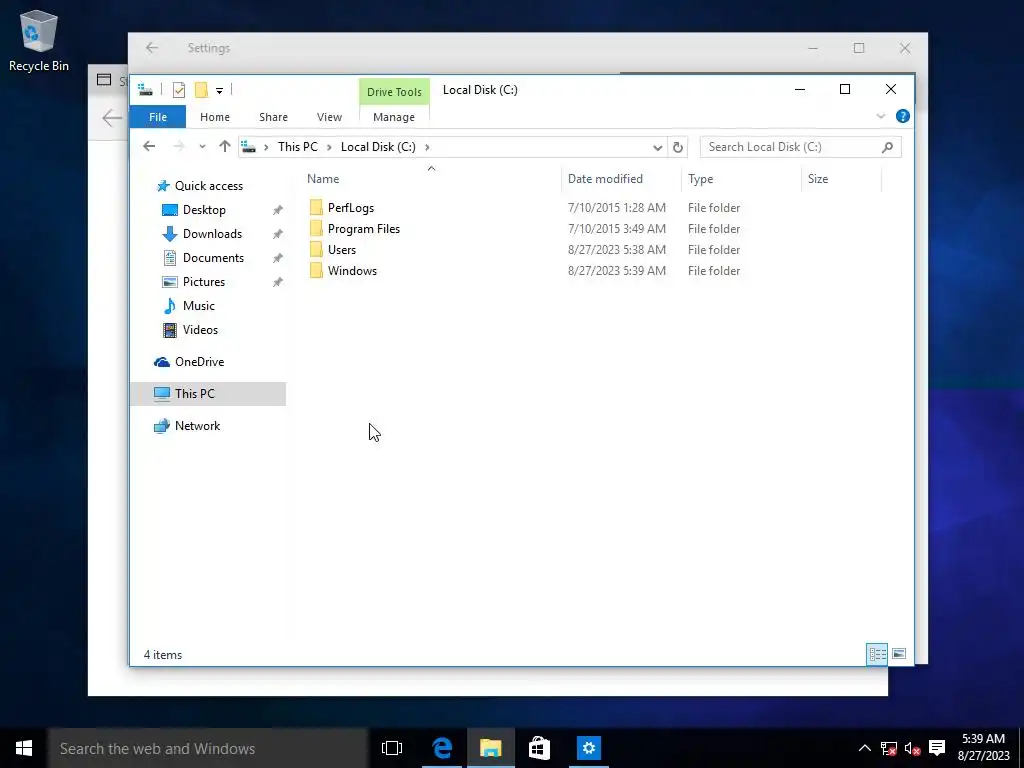Image resolution: width=1024 pixels, height=768 pixels.
Task: Select Network in the navigation pane
Action: coord(197,426)
